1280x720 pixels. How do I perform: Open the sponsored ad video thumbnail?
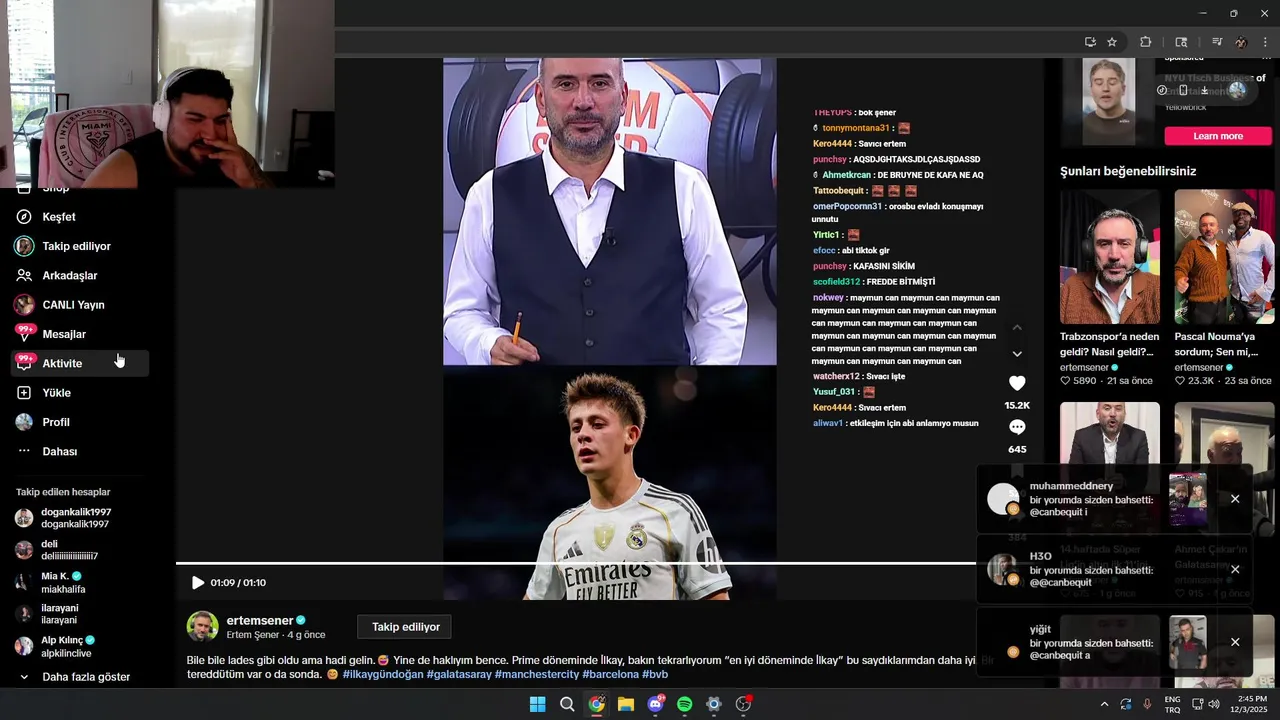[1109, 102]
